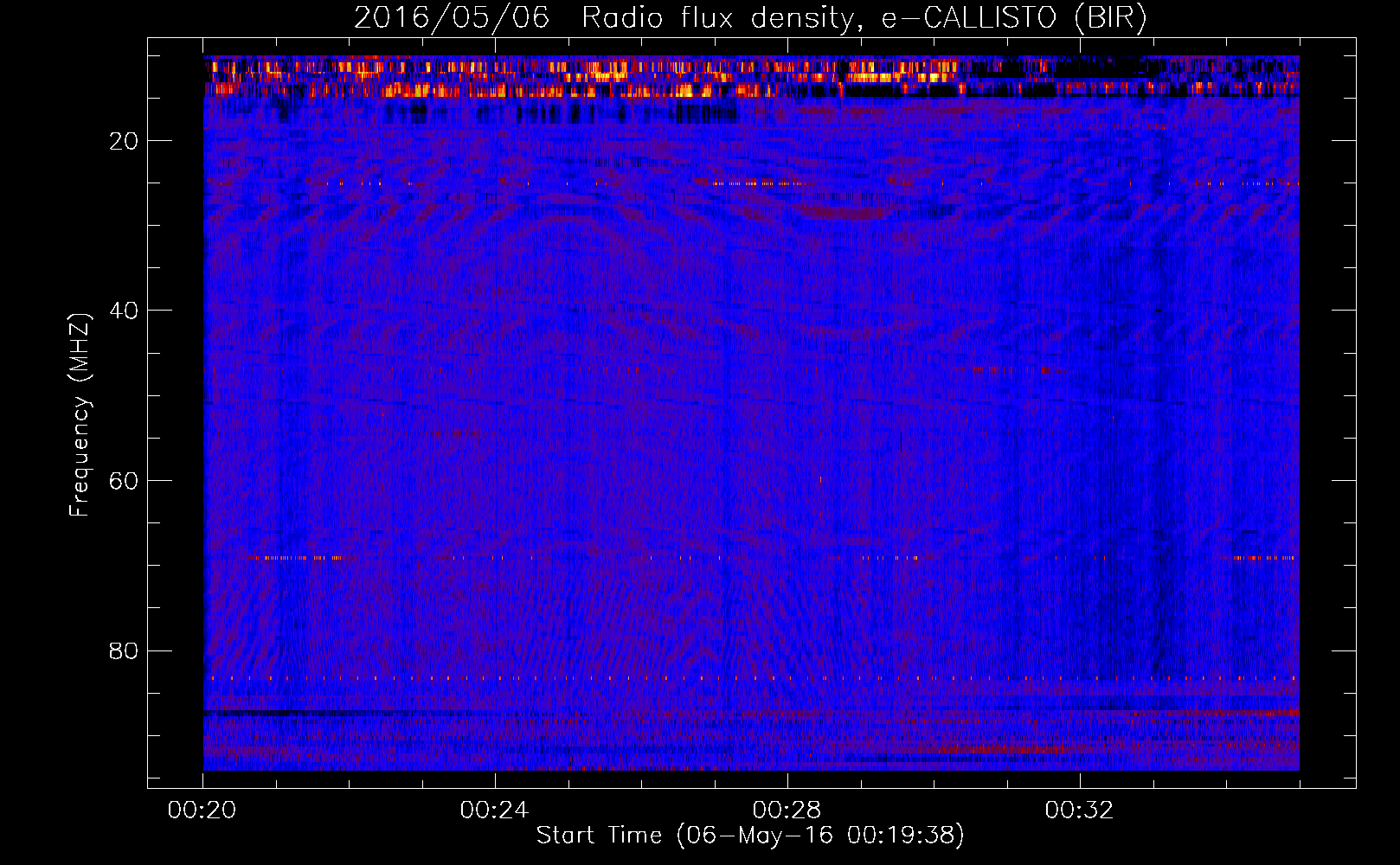This screenshot has height=865, width=1400.
Task: Click the time tick label '00:24'
Action: 494,811
